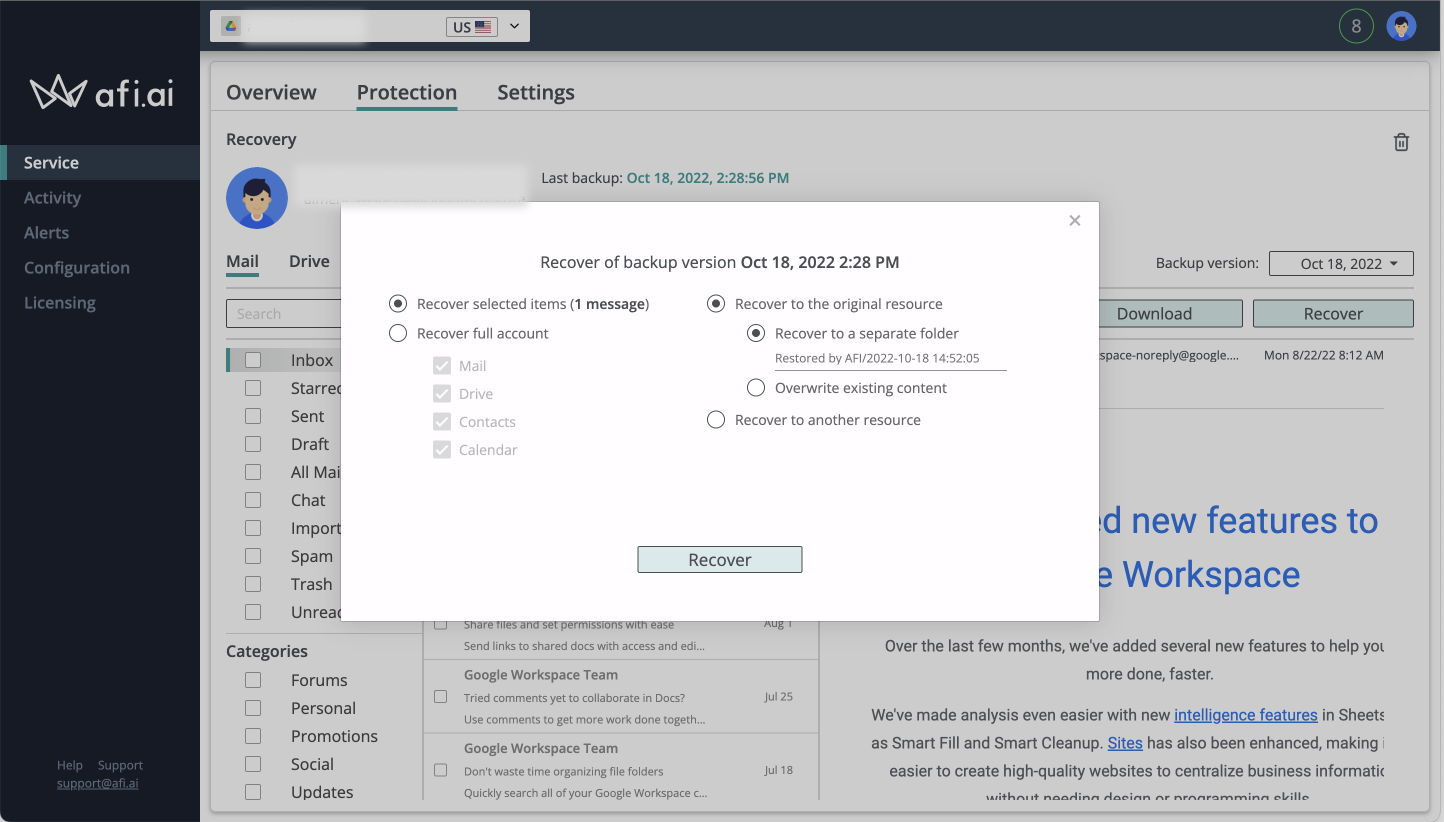The image size is (1444, 822).
Task: Open the support@afi.ai email link
Action: 97,783
